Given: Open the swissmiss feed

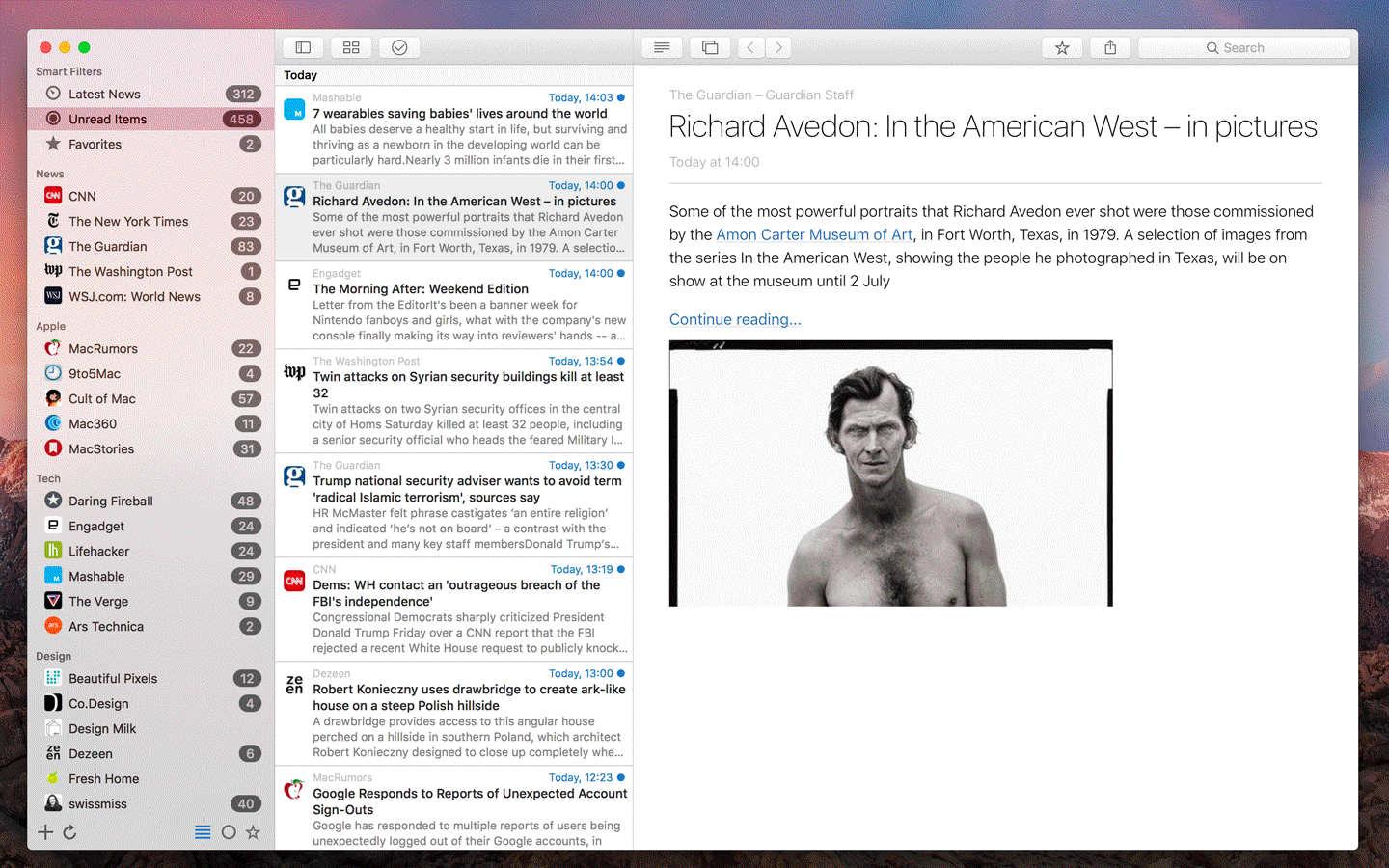Looking at the screenshot, I should pyautogui.click(x=150, y=803).
